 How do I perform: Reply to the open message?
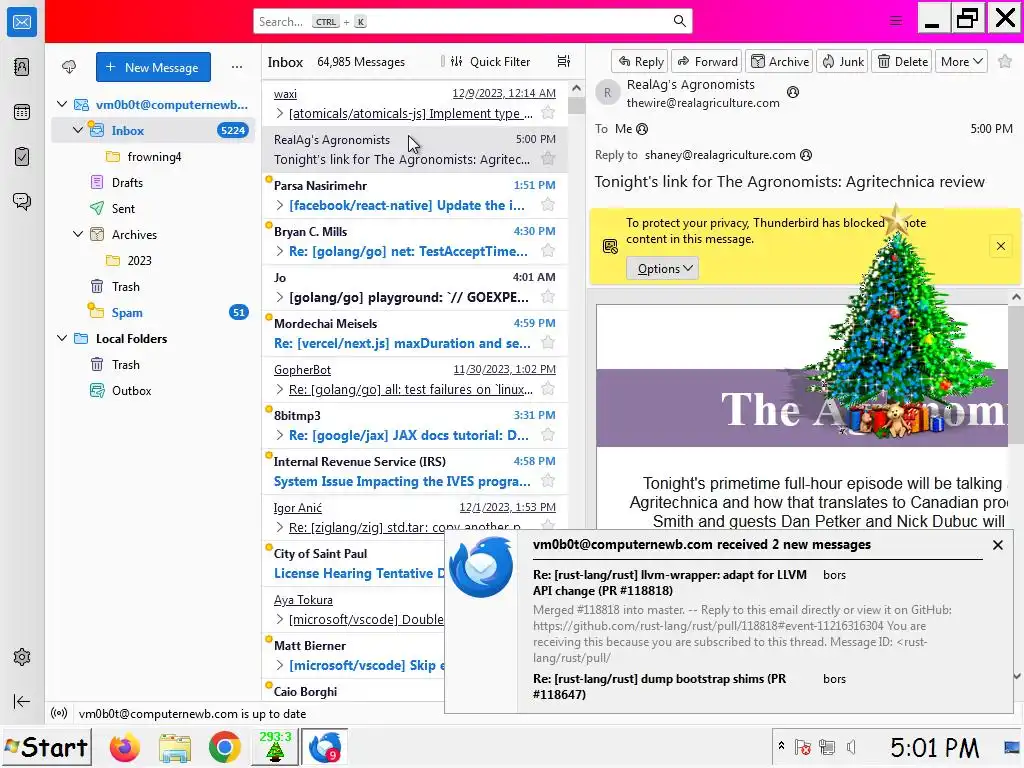[x=640, y=61]
